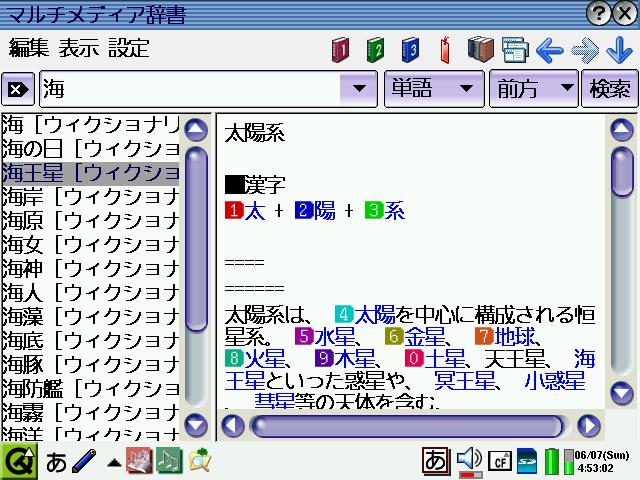Click the result list vertical scroll thumb
640x480 pixels.
[196, 238]
